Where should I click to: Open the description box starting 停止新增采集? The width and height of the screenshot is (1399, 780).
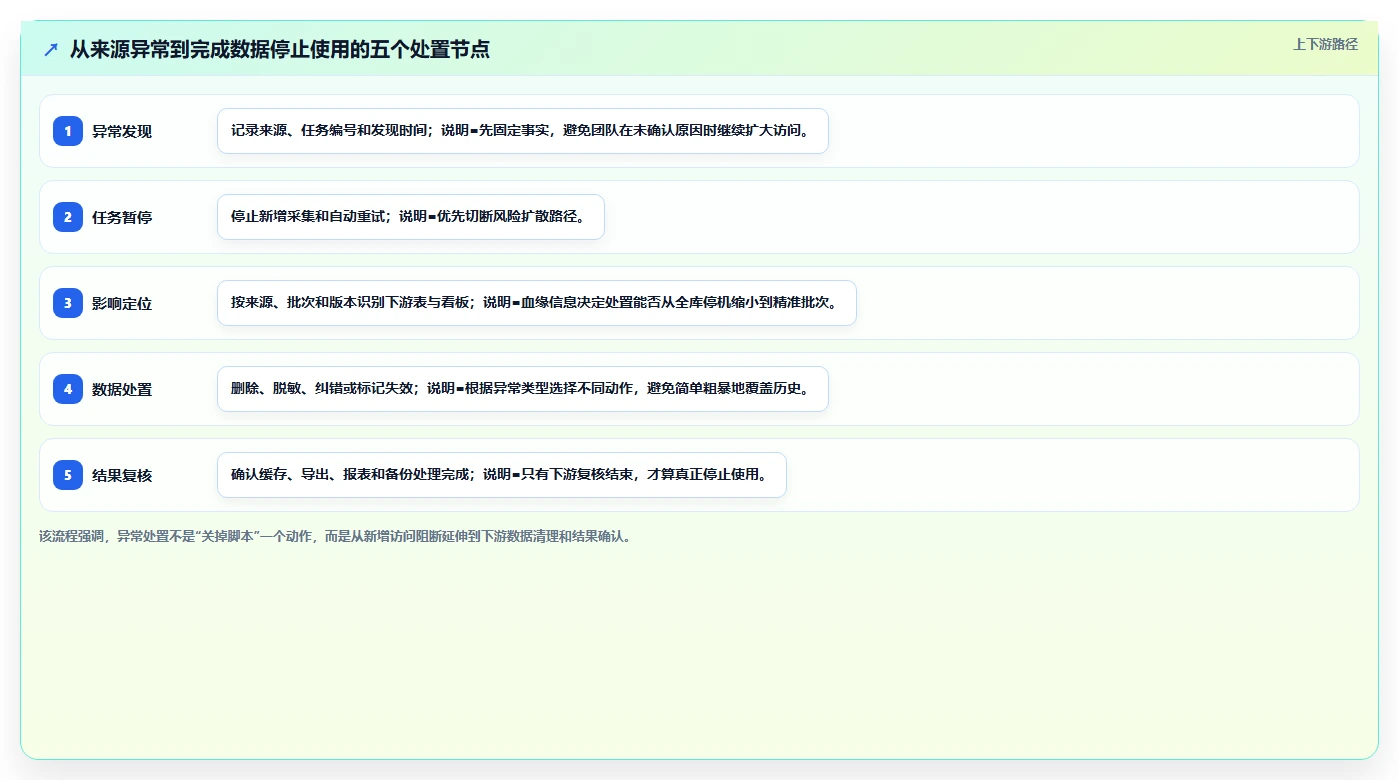411,217
